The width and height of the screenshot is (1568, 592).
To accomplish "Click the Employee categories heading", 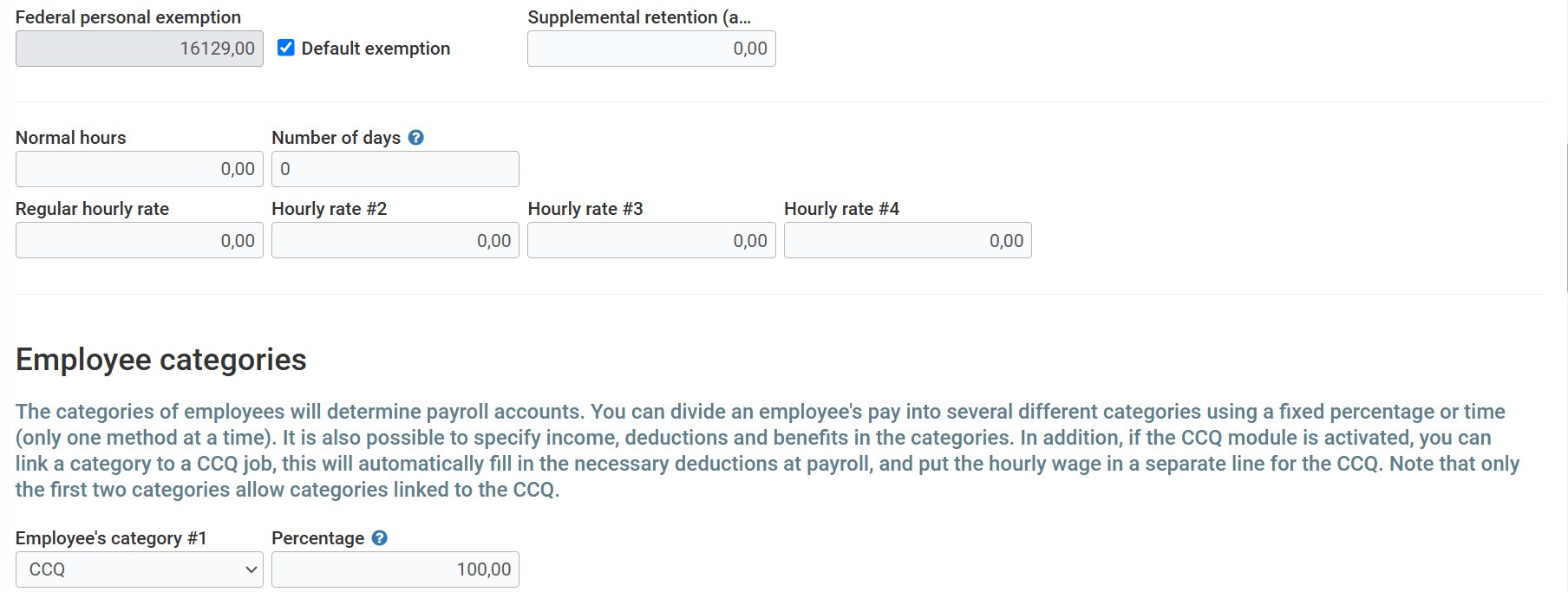I will 161,360.
